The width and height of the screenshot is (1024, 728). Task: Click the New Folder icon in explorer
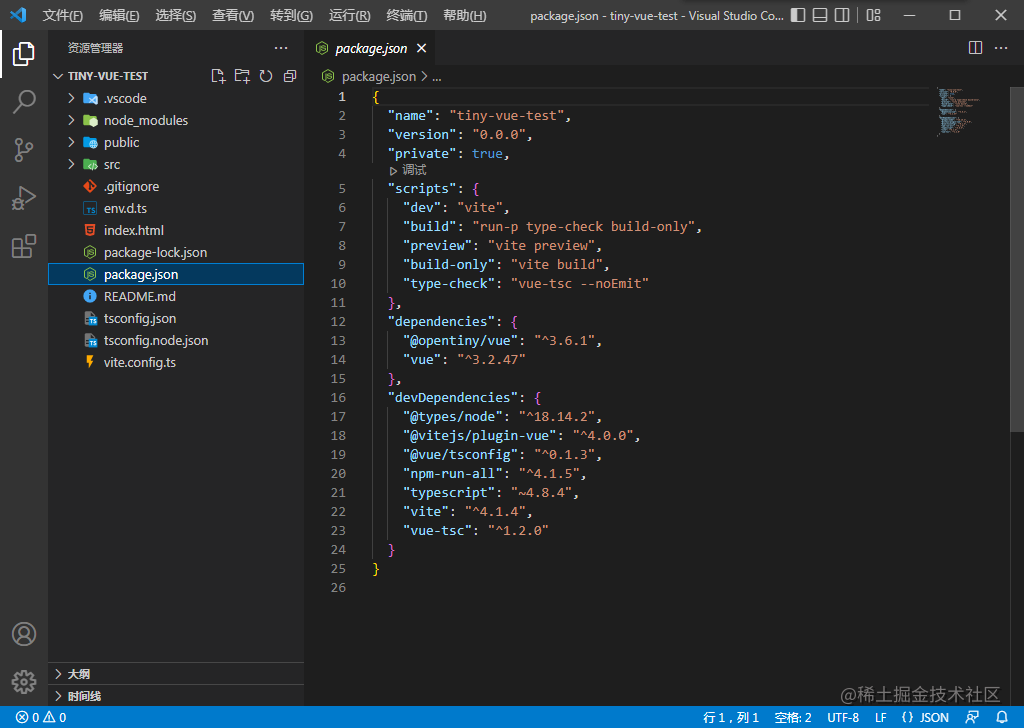(242, 76)
